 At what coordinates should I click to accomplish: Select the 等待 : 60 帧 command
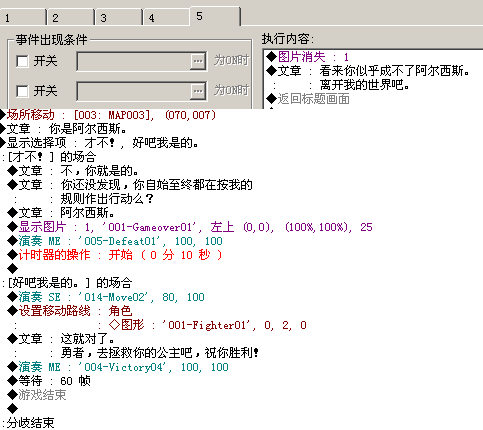(x=49, y=381)
